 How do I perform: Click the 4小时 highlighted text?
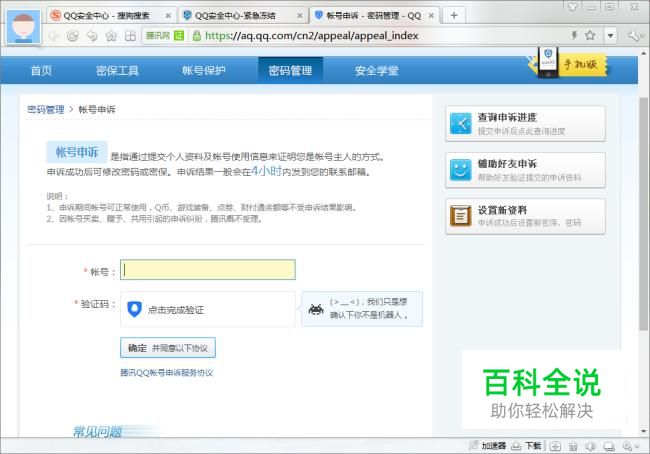pyautogui.click(x=267, y=170)
